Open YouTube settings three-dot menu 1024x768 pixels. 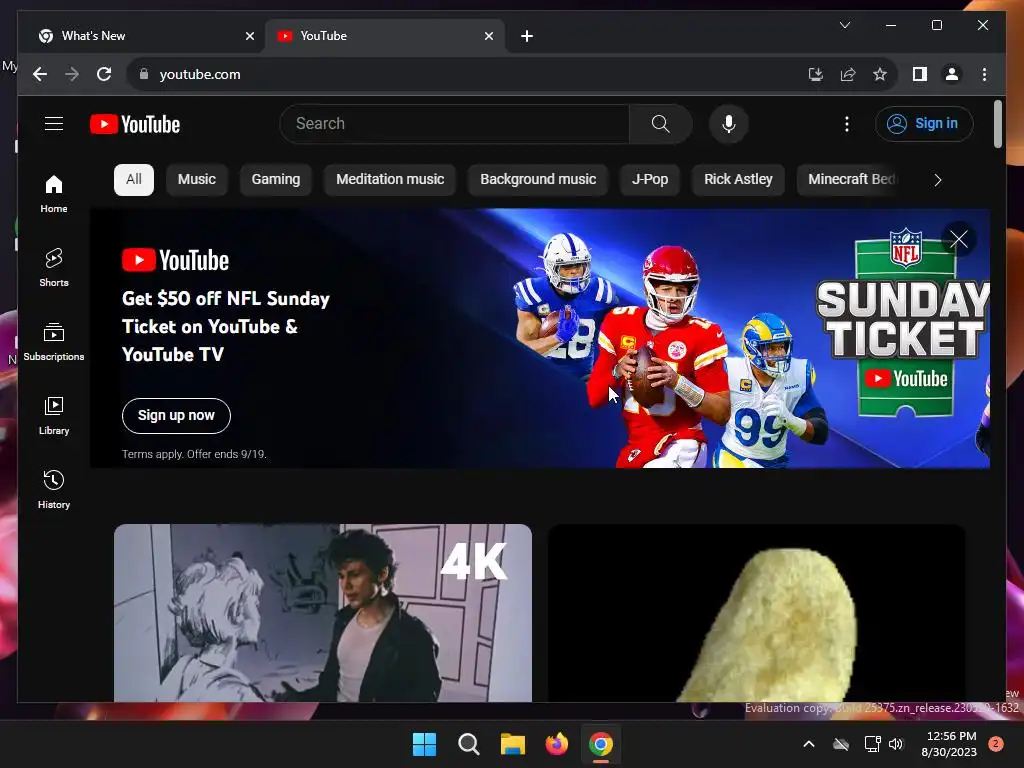click(x=847, y=124)
